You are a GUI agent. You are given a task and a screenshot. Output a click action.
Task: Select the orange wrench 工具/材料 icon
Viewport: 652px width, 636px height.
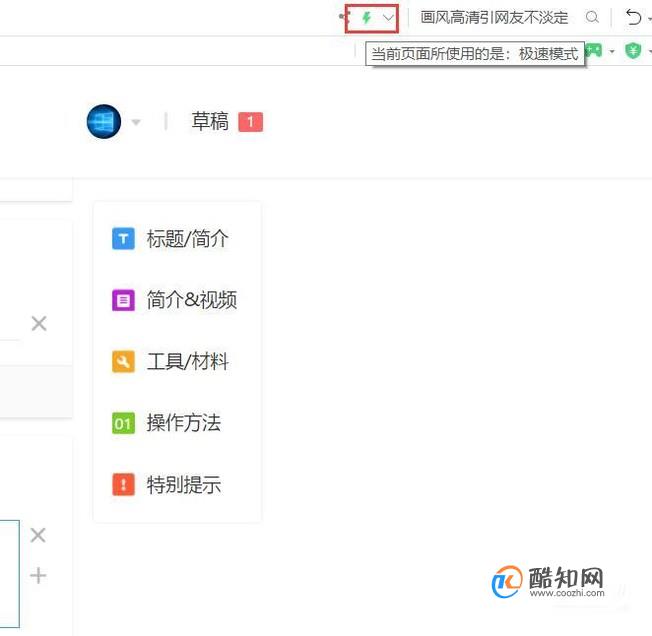123,361
